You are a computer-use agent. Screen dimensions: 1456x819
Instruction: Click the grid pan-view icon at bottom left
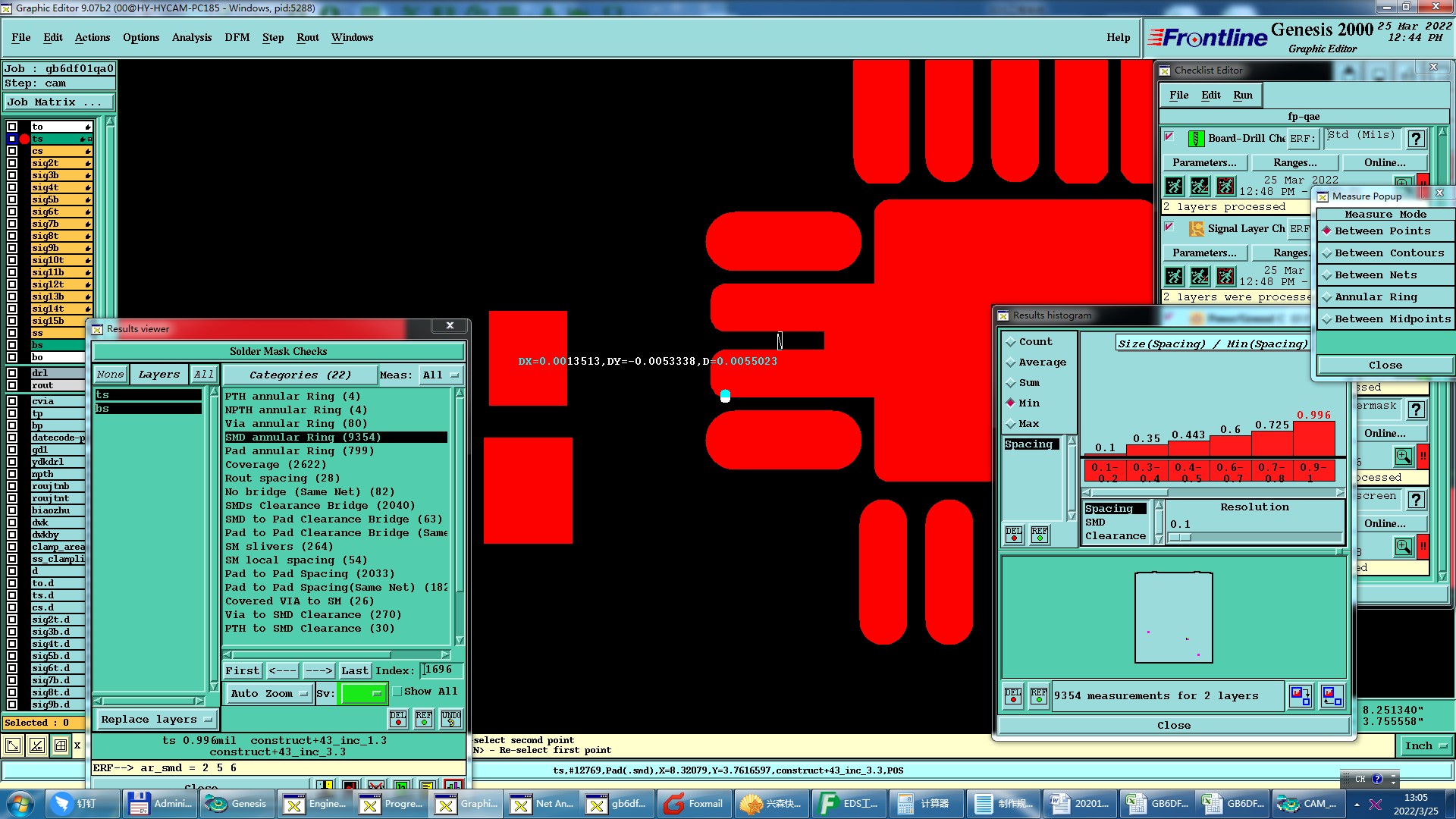click(61, 745)
